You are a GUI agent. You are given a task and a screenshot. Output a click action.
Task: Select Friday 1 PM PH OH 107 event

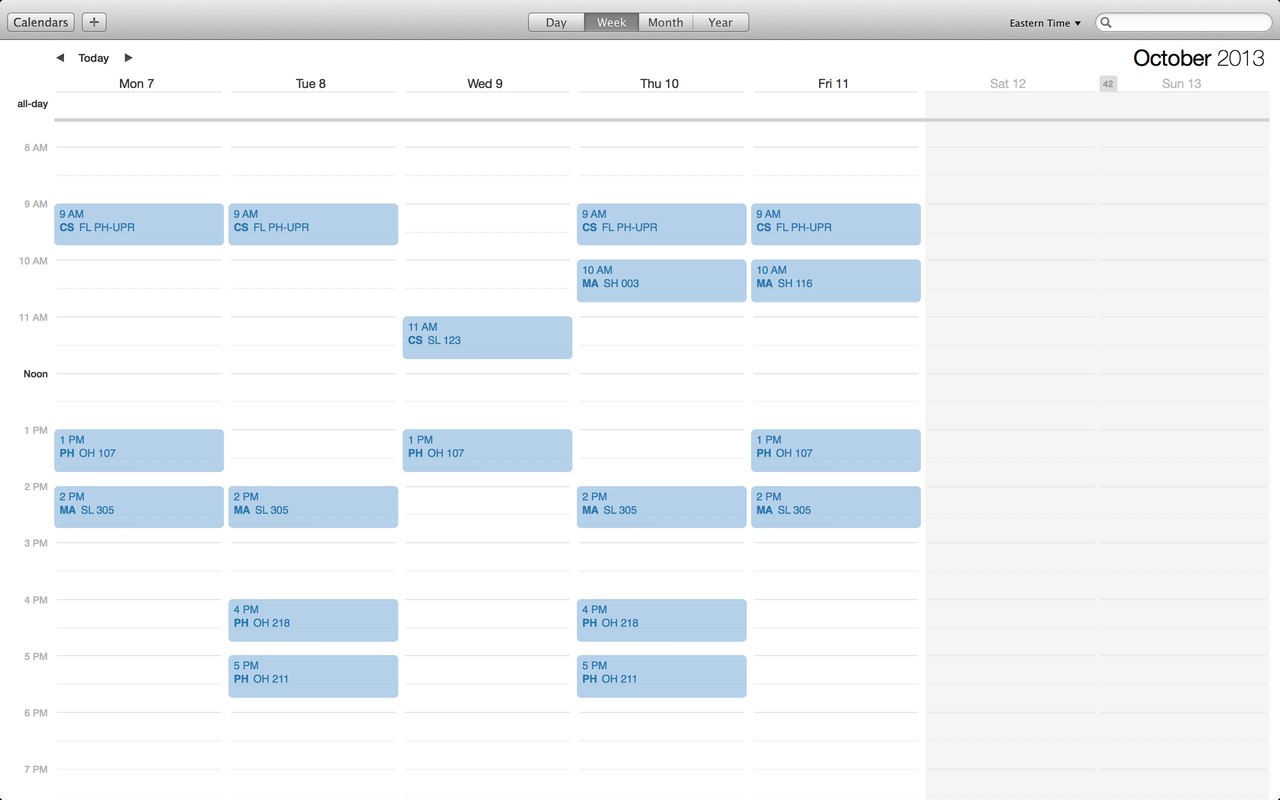(836, 450)
